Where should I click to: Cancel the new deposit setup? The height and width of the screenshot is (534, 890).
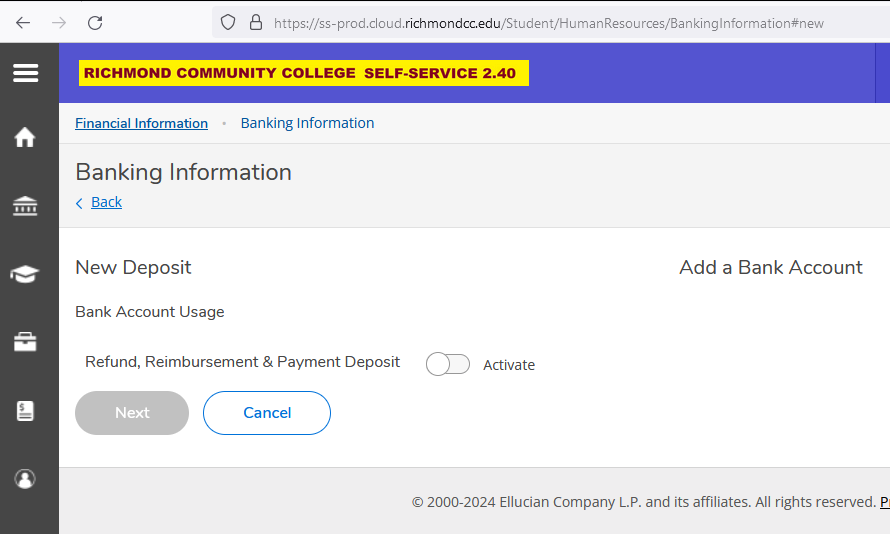267,413
